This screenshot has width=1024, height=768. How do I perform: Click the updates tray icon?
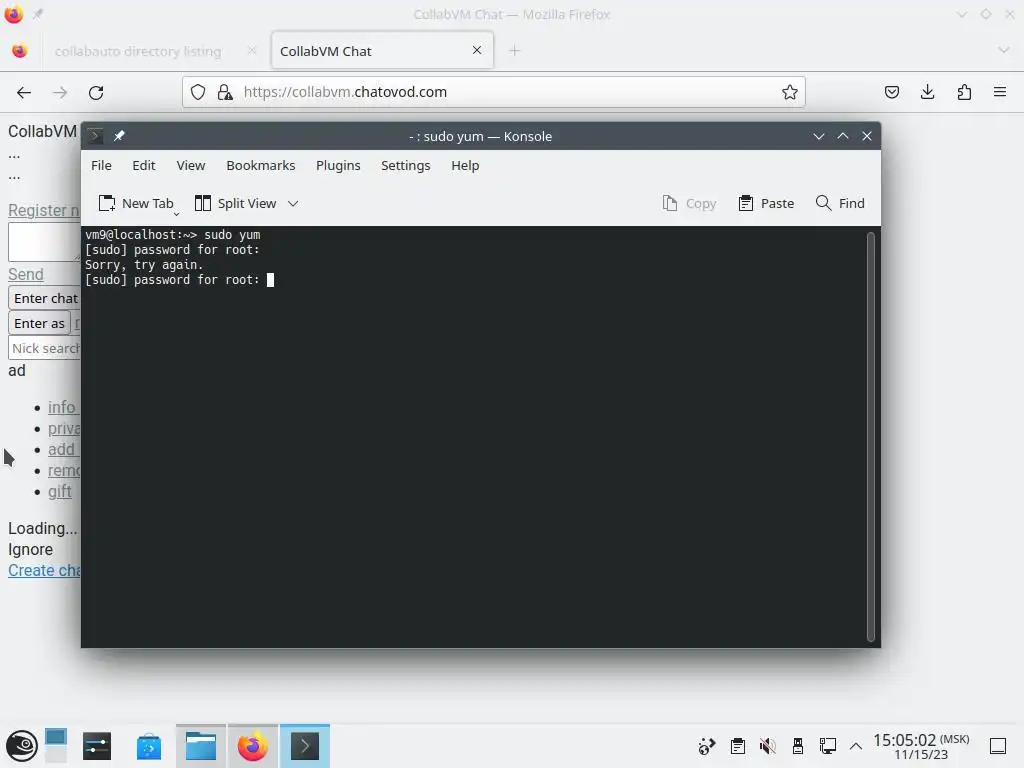(x=707, y=746)
